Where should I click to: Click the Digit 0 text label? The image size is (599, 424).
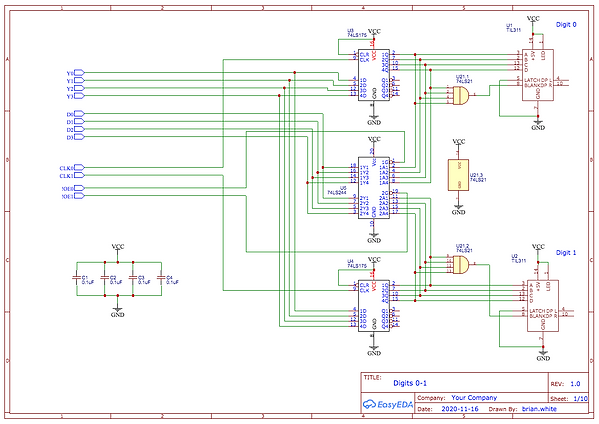[x=566, y=24]
